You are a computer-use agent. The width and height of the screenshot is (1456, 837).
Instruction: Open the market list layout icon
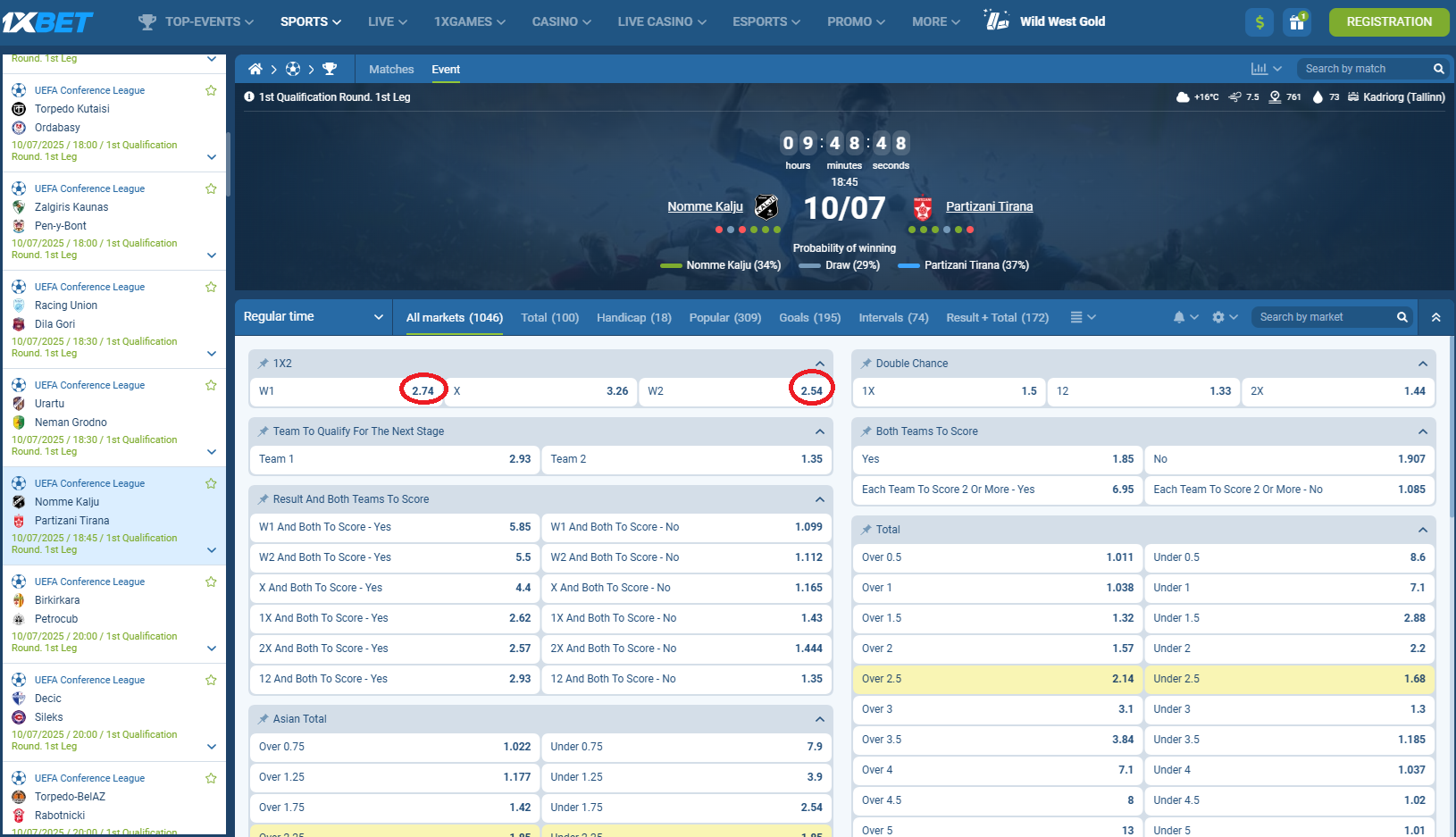click(x=1076, y=317)
